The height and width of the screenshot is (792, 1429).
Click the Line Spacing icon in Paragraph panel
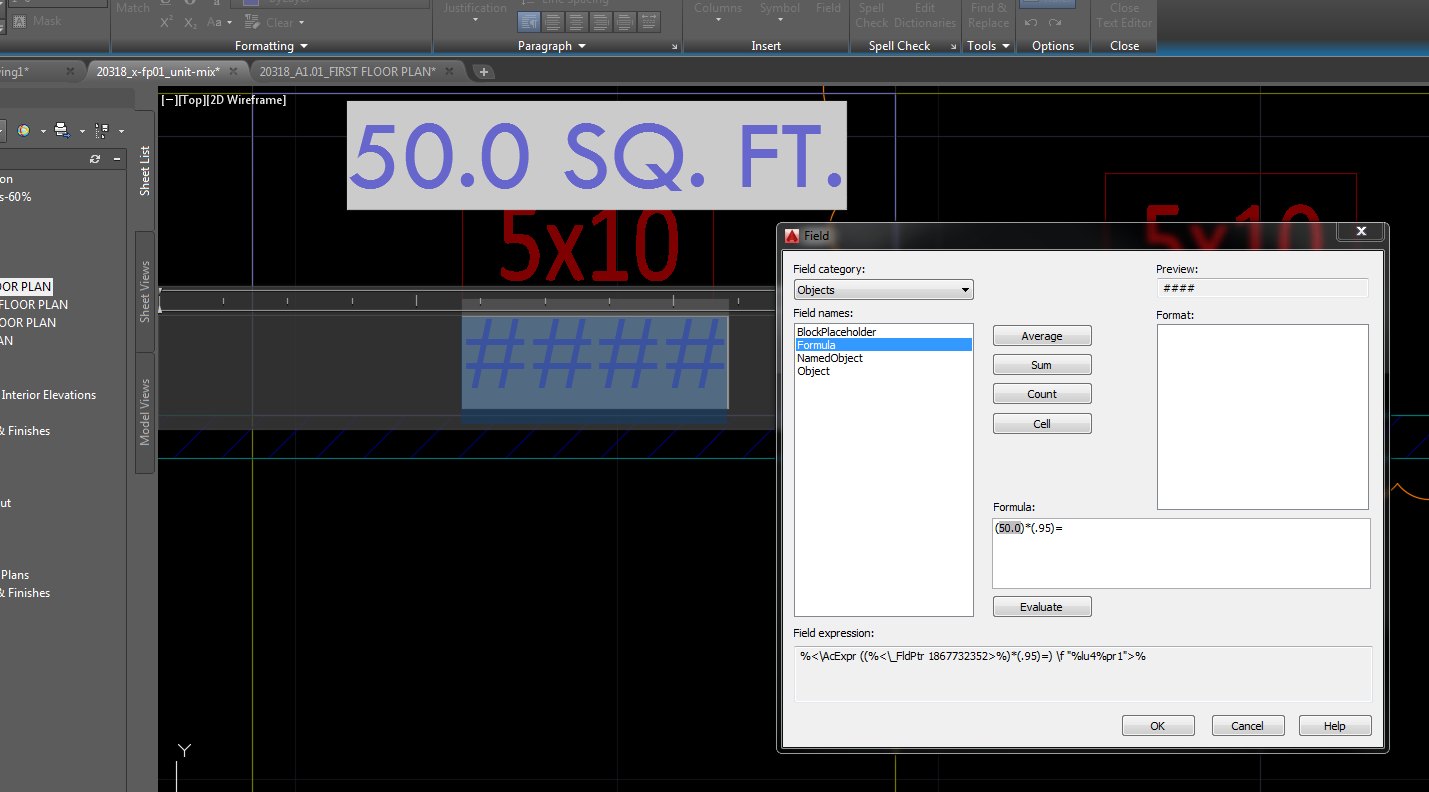point(524,4)
